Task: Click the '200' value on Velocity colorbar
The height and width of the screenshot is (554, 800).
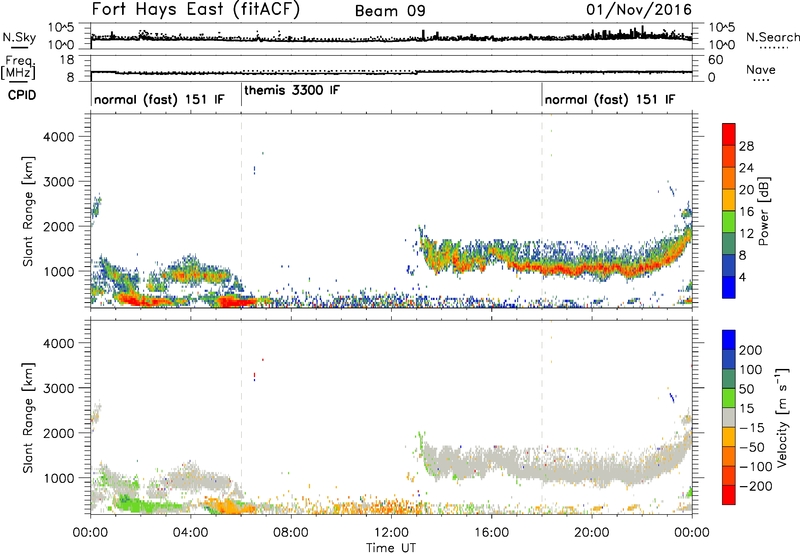Action: tap(751, 350)
